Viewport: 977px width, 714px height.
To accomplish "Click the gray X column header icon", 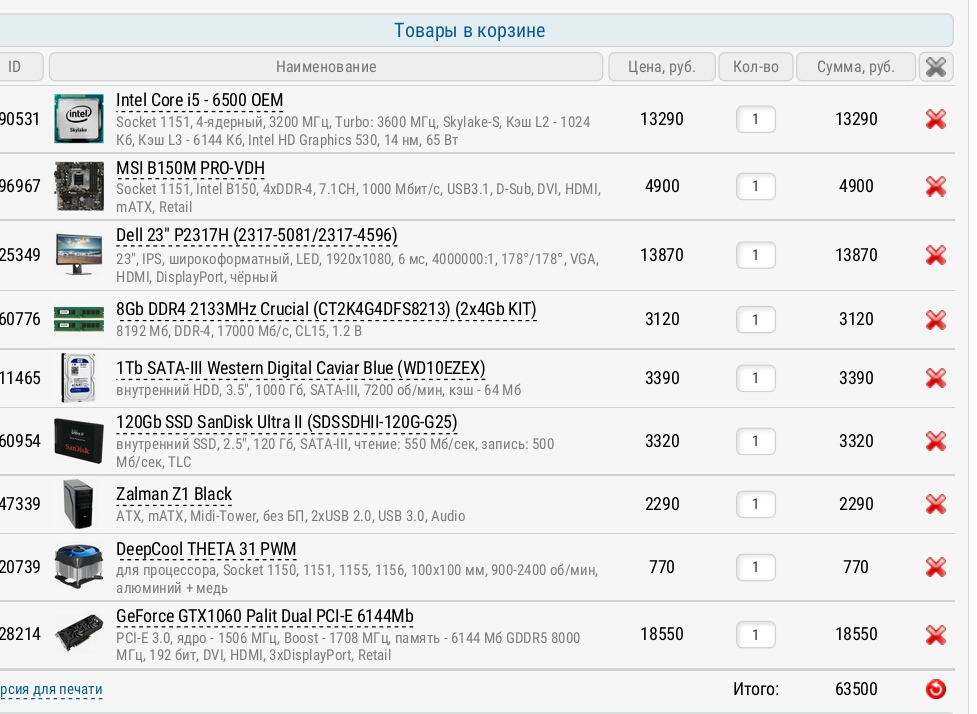I will point(936,67).
